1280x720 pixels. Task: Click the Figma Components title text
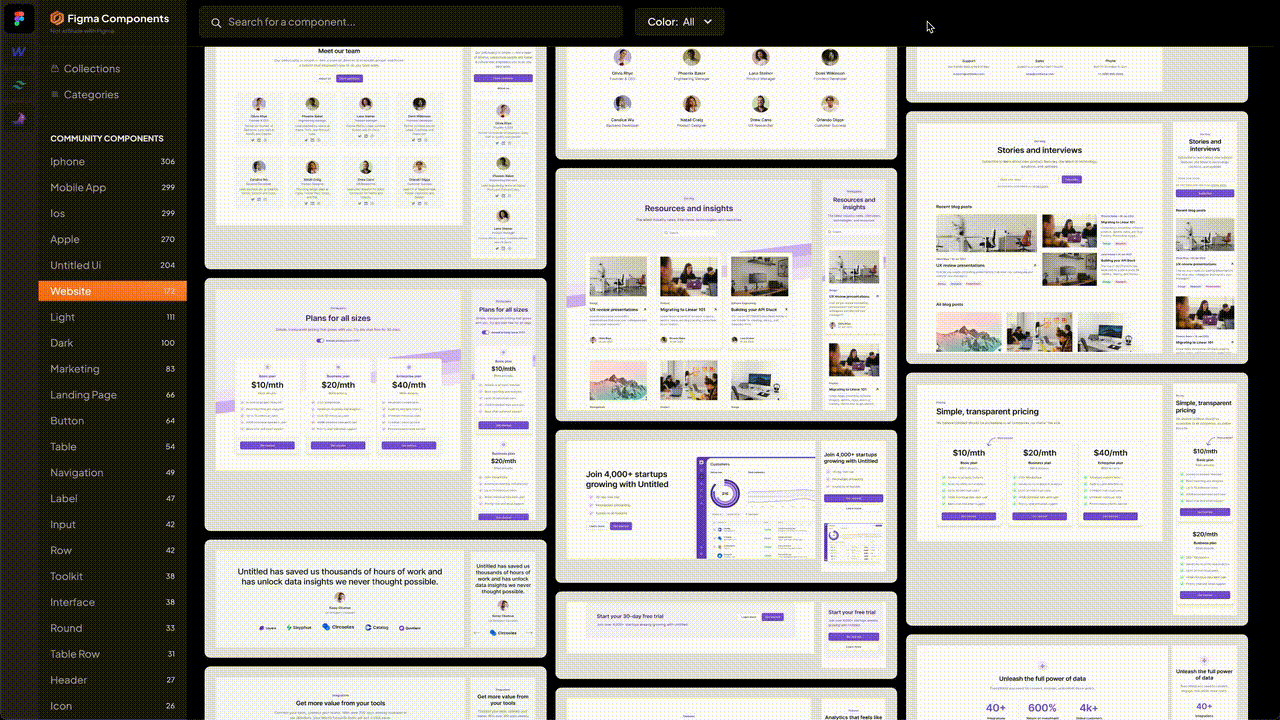coord(118,18)
